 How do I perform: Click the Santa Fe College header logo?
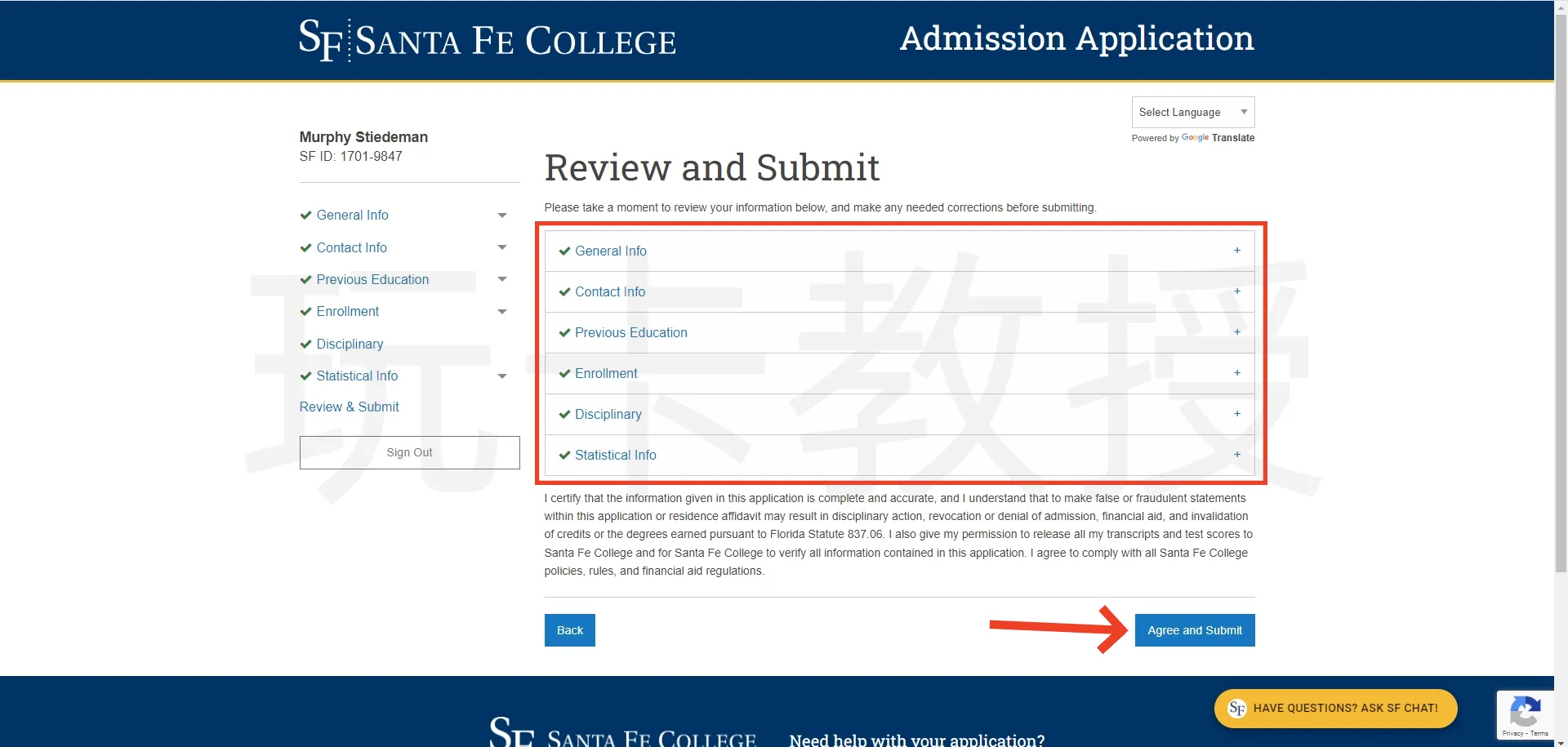coord(487,40)
